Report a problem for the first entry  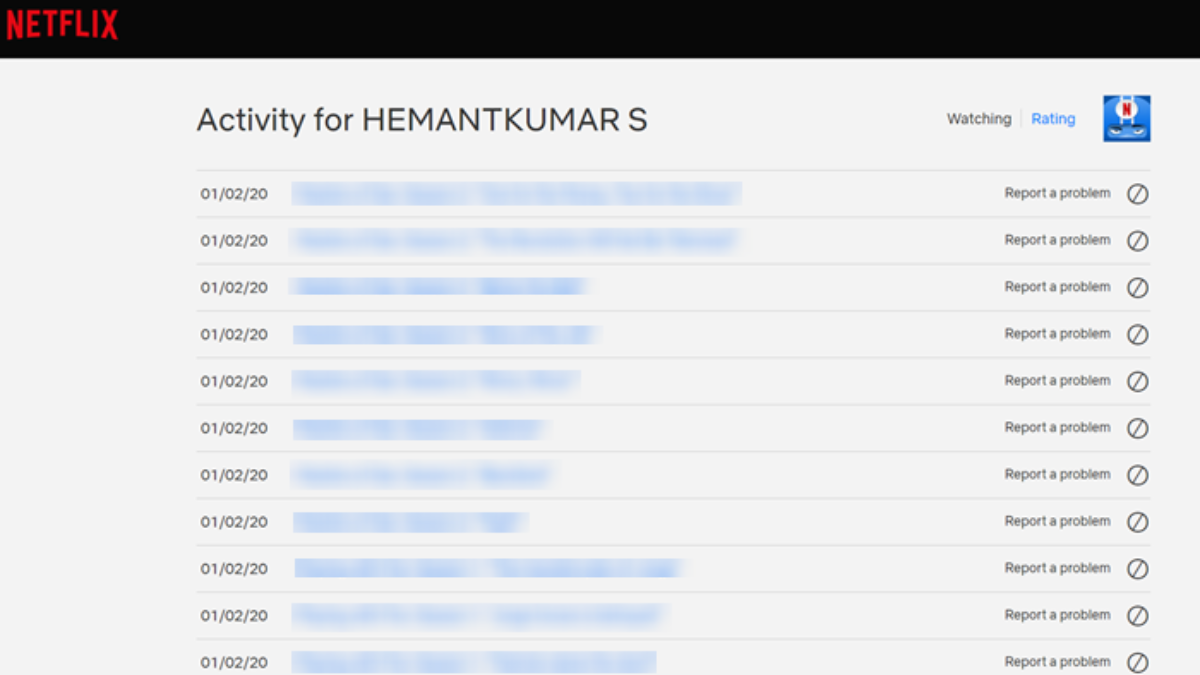pos(1057,193)
